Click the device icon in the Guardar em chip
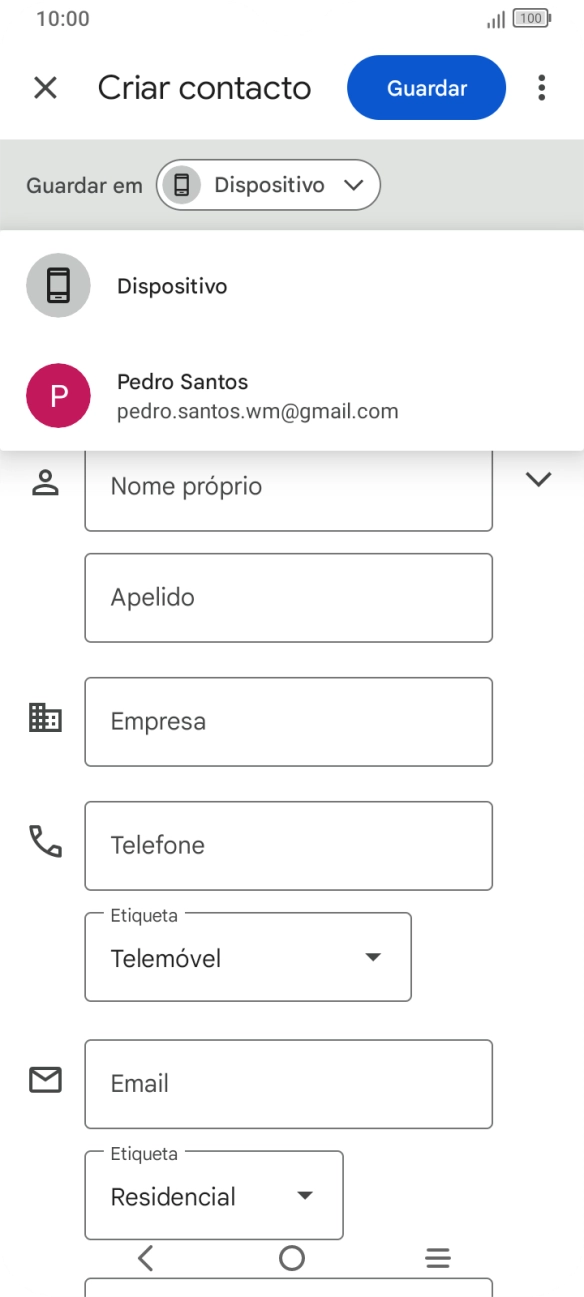The image size is (584, 1297). pos(182,184)
